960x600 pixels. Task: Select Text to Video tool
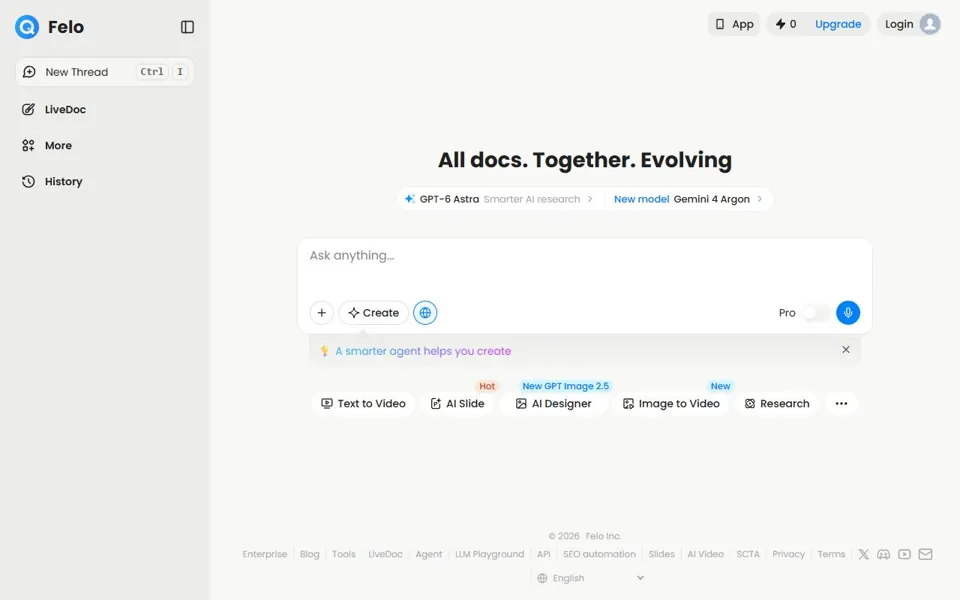(x=364, y=403)
